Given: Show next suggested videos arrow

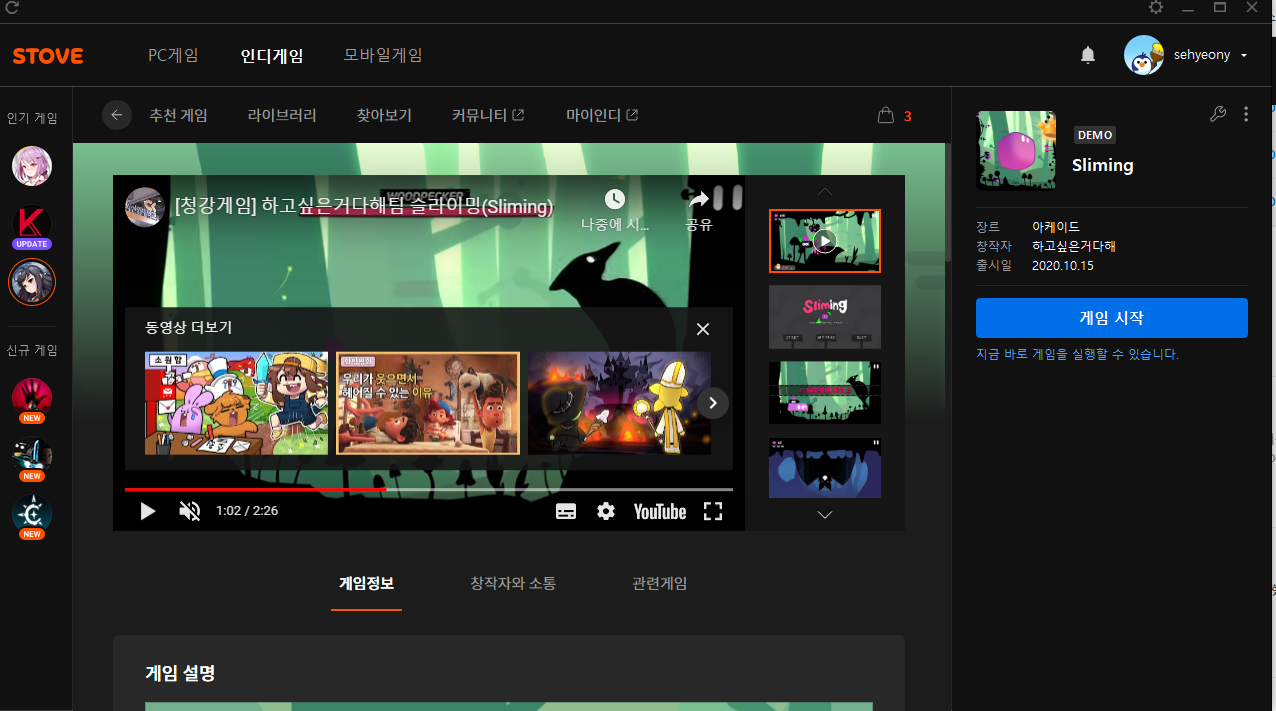Looking at the screenshot, I should [713, 403].
